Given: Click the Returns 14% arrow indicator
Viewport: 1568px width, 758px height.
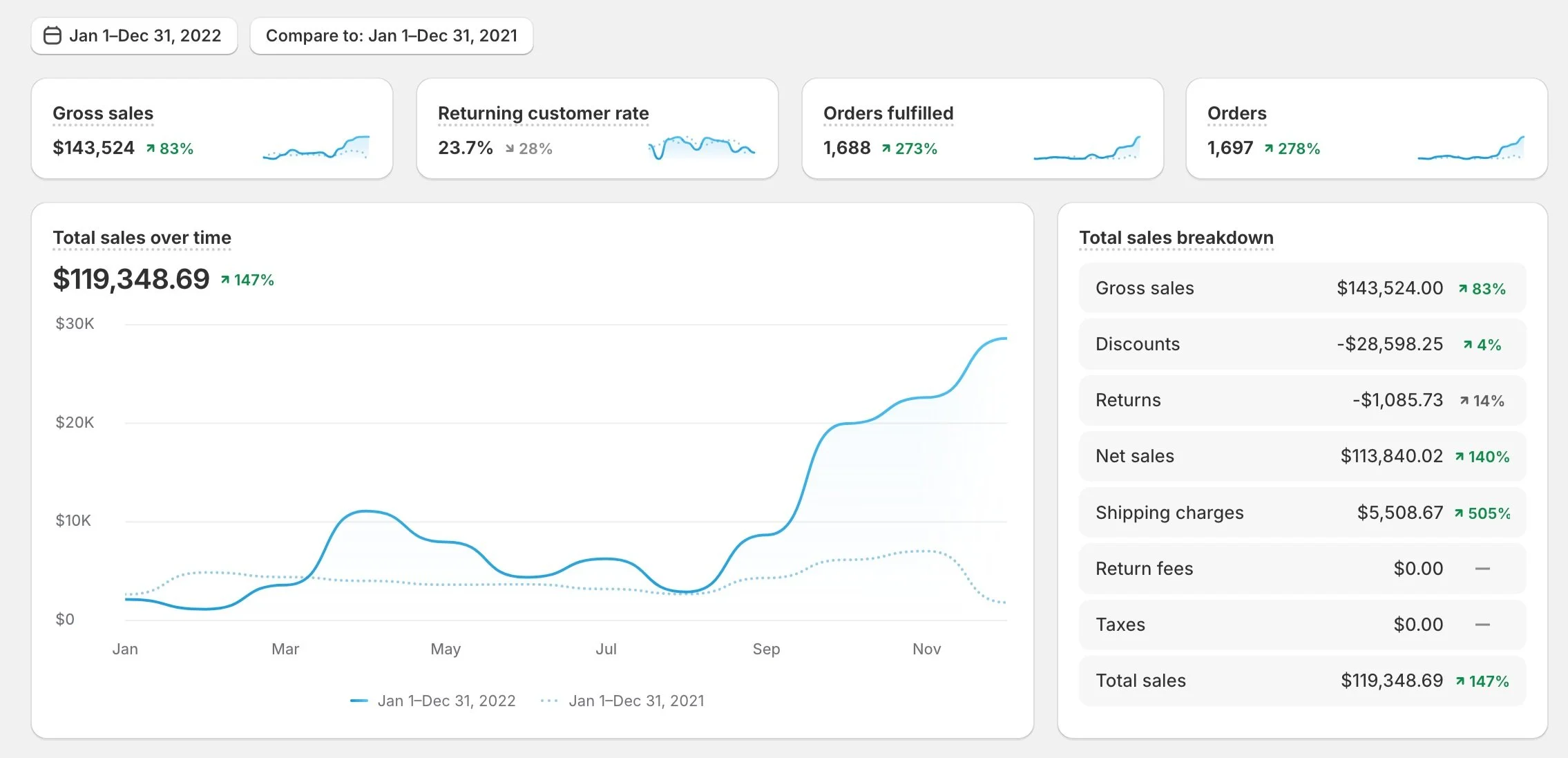Looking at the screenshot, I should tap(1464, 401).
